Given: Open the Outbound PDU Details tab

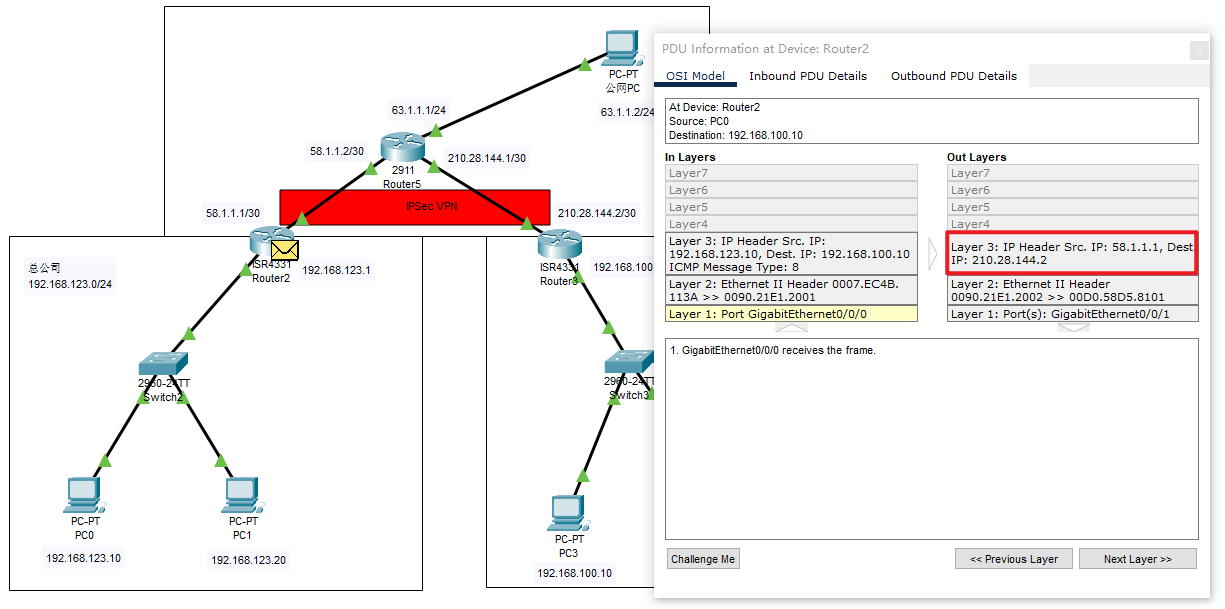Looking at the screenshot, I should pyautogui.click(x=953, y=76).
